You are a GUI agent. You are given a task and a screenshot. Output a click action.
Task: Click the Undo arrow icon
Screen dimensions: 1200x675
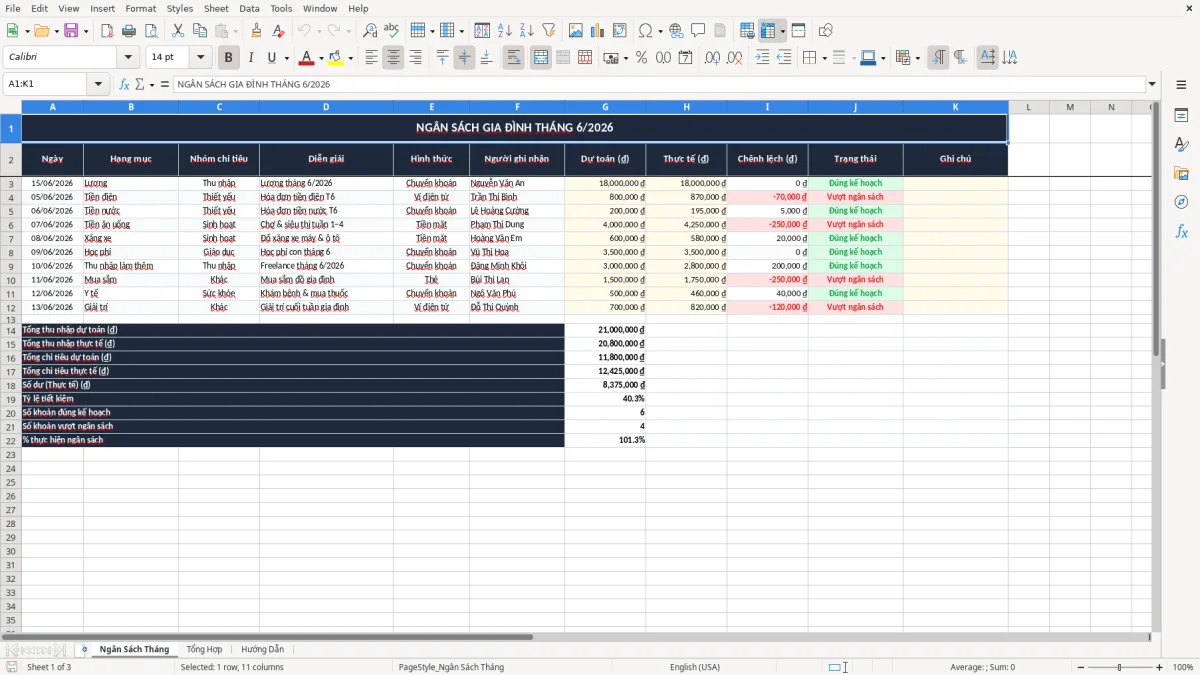[304, 31]
